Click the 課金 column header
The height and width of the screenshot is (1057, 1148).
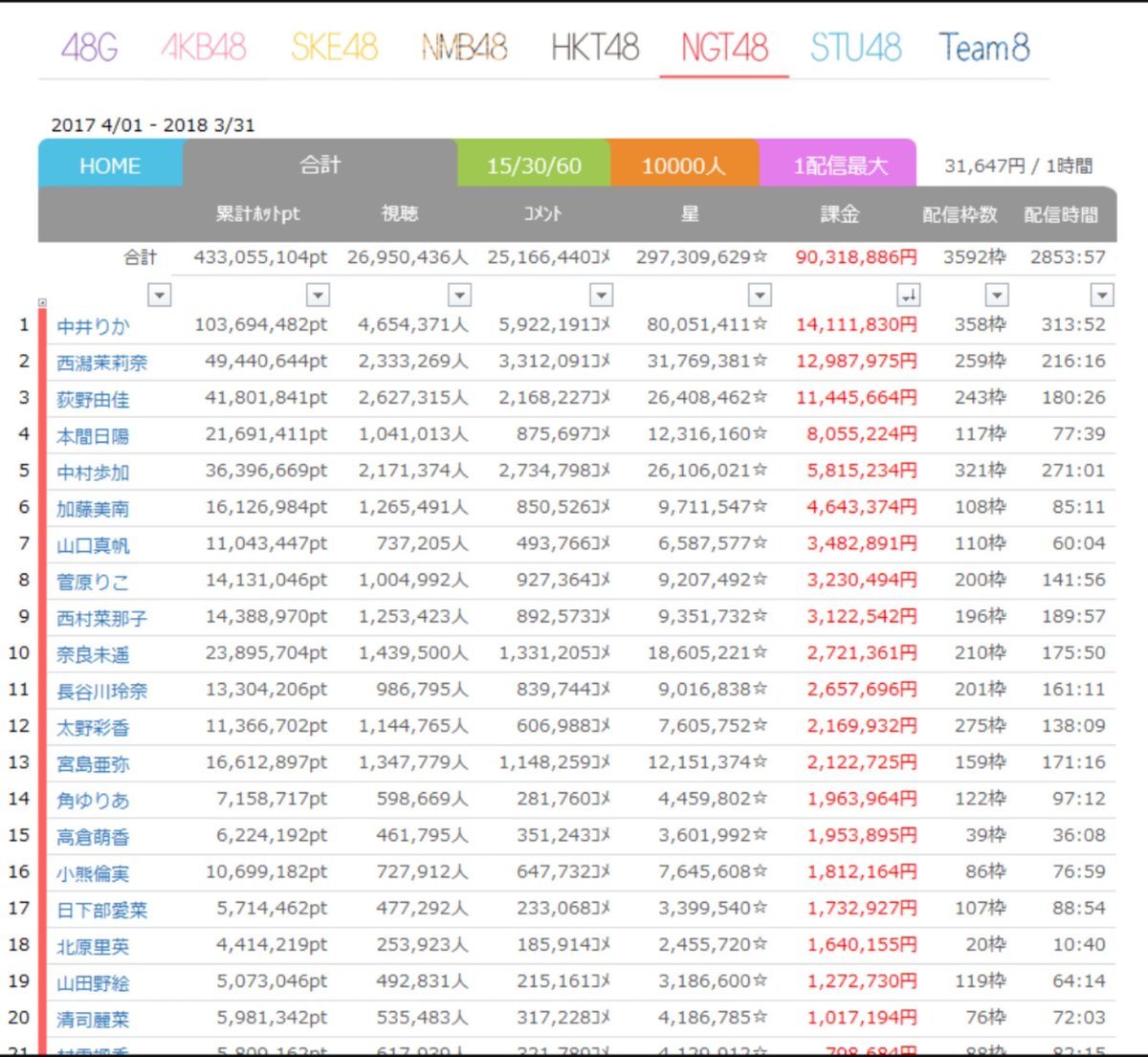840,213
